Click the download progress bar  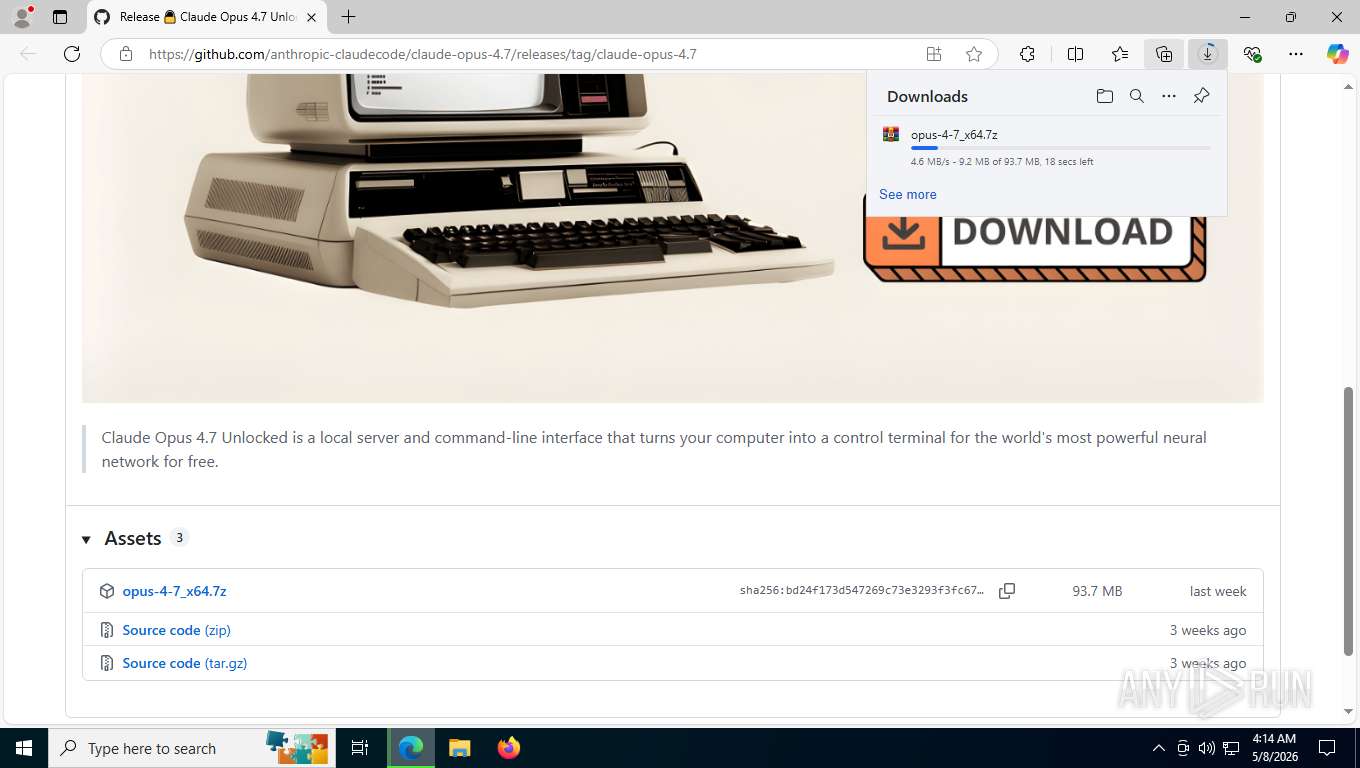pyautogui.click(x=1060, y=148)
